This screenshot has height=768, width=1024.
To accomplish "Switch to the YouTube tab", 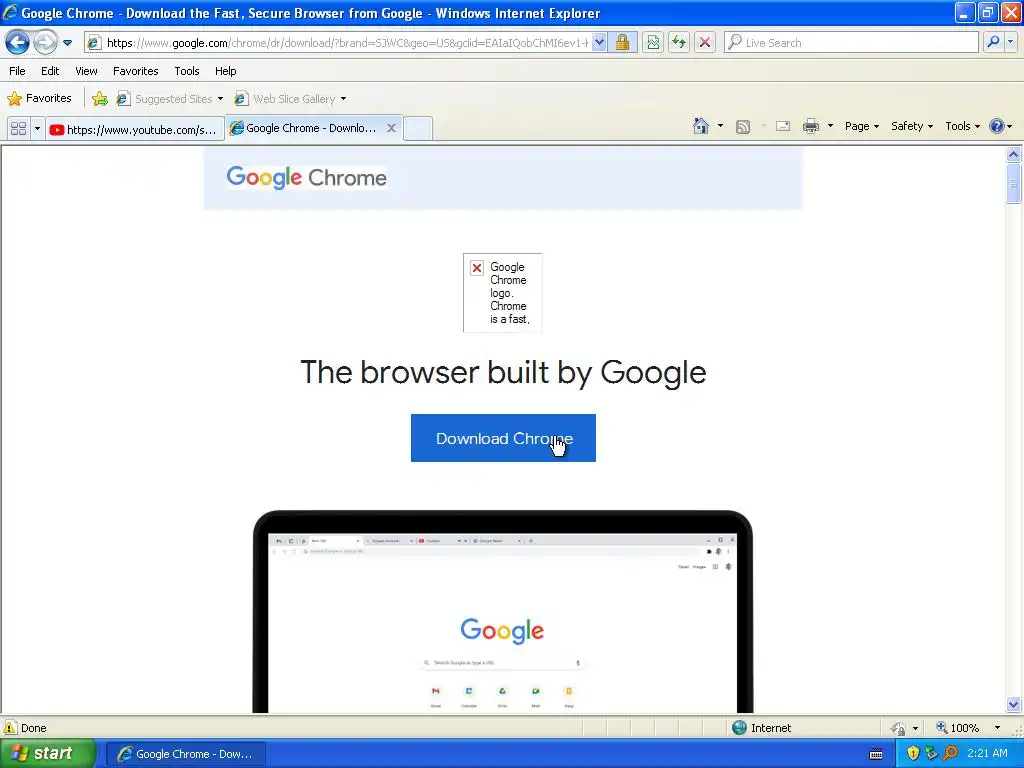I will pos(135,129).
